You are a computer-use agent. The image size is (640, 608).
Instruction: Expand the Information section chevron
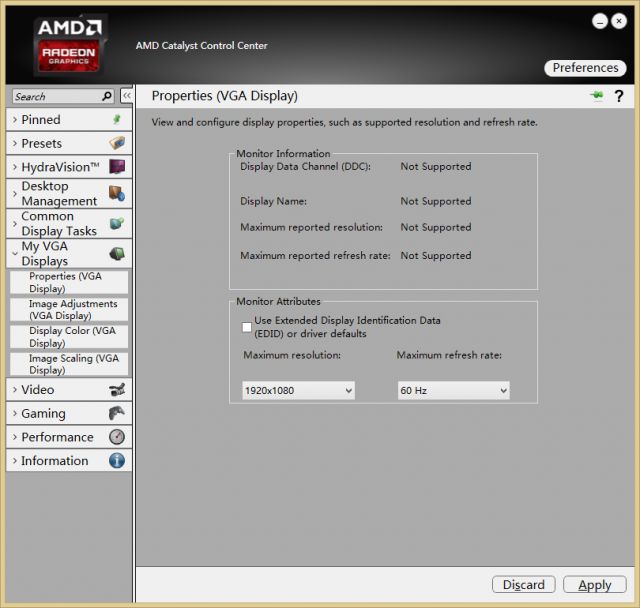tap(15, 460)
